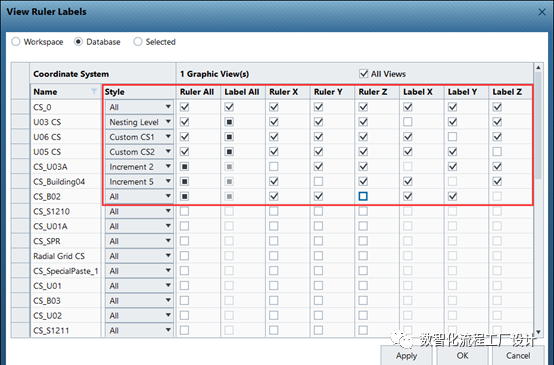The image size is (554, 365).
Task: Click the Cancel button
Action: 518,355
